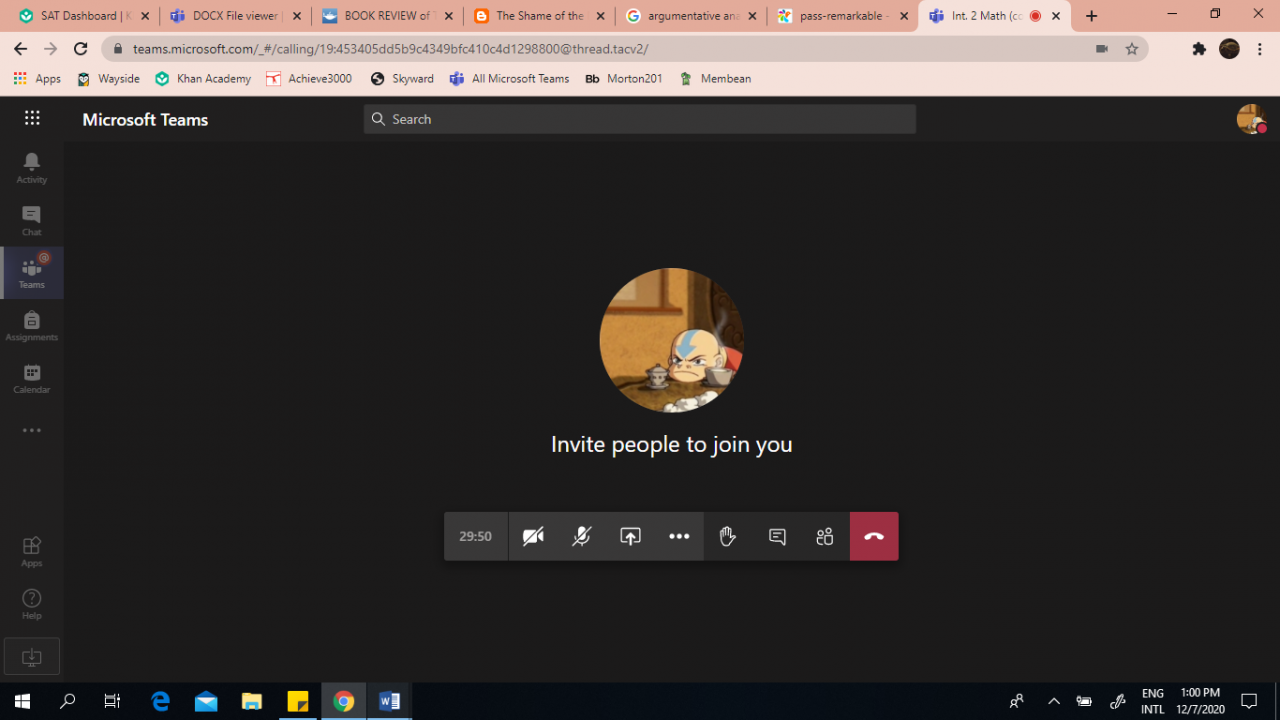The width and height of the screenshot is (1280, 720).
Task: Toggle the camera on in call controls
Action: point(533,537)
